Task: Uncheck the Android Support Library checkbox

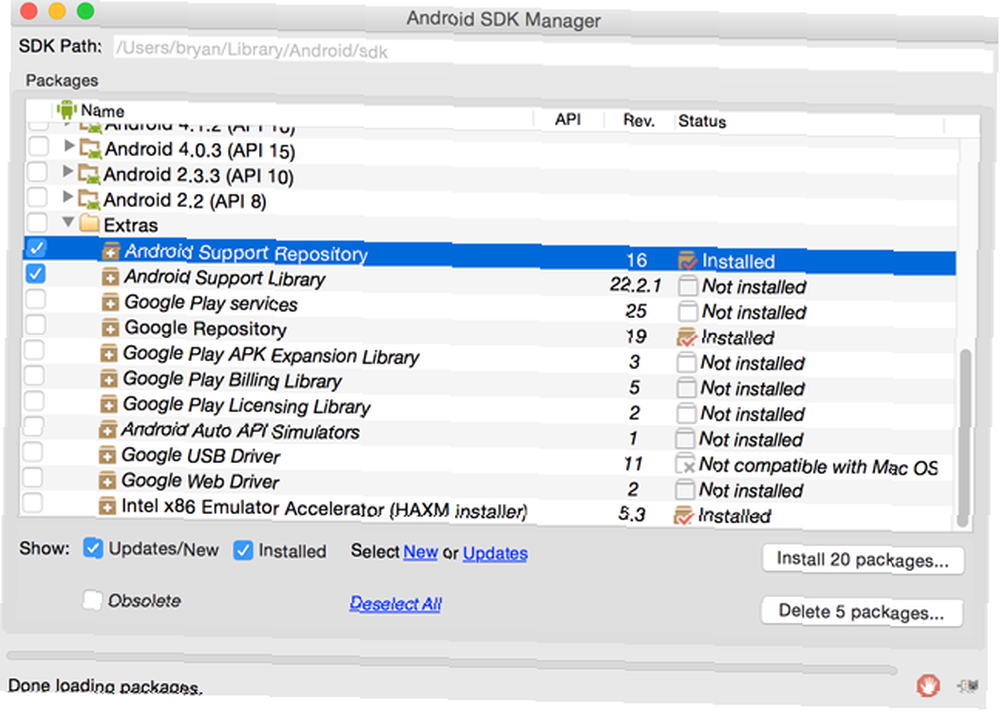Action: (x=36, y=274)
